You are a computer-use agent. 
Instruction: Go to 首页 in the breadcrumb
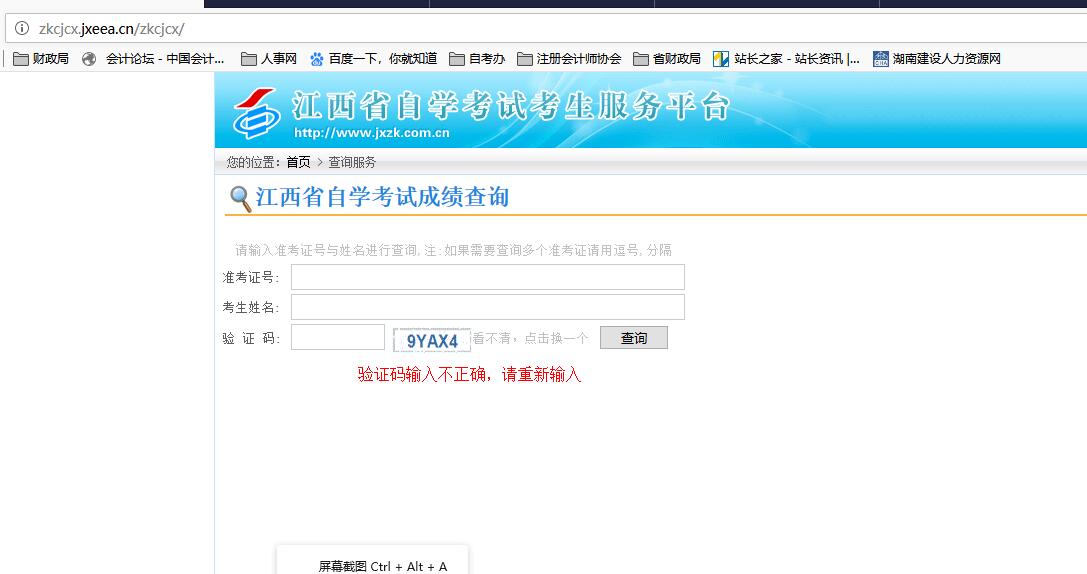point(298,162)
